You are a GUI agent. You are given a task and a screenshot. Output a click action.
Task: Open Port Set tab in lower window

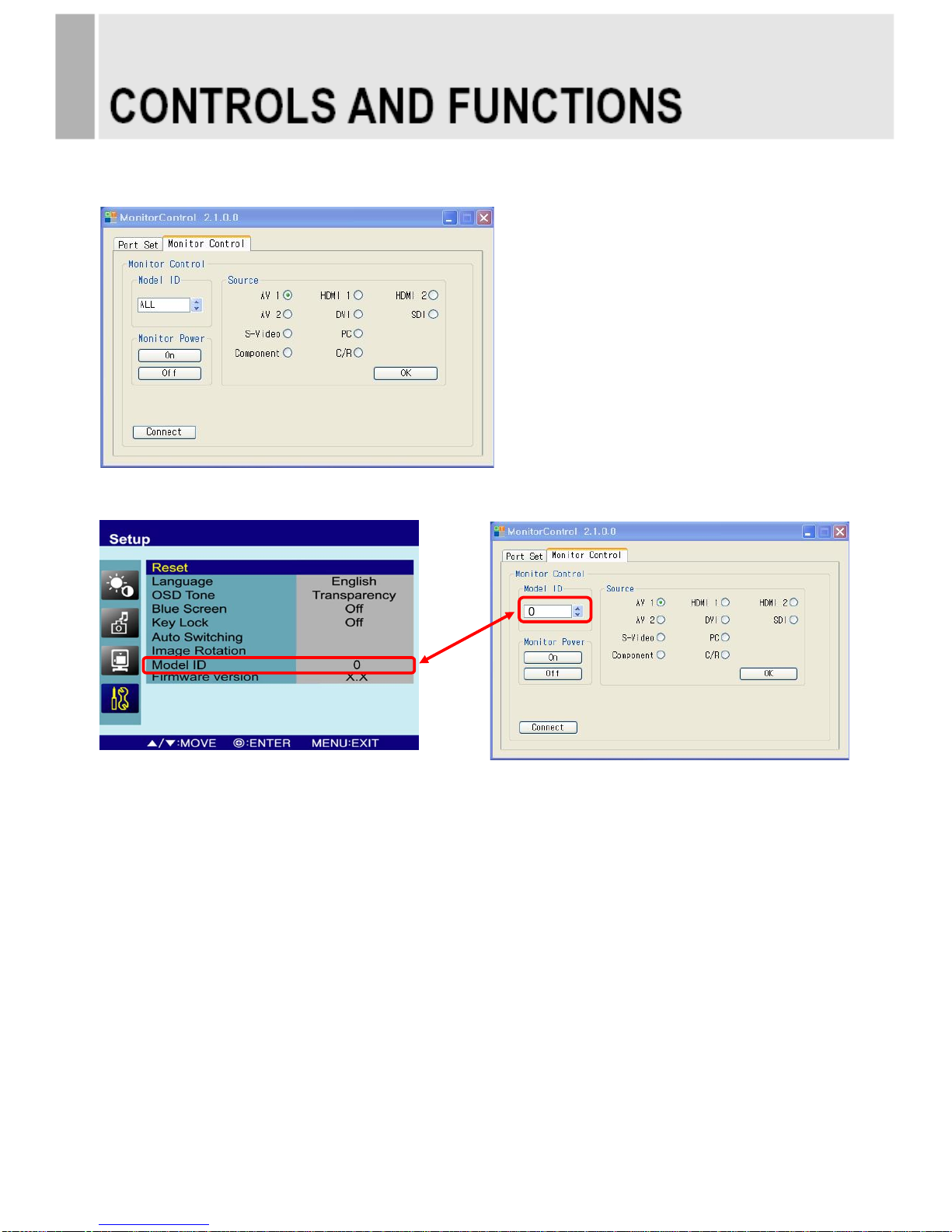pyautogui.click(x=525, y=556)
